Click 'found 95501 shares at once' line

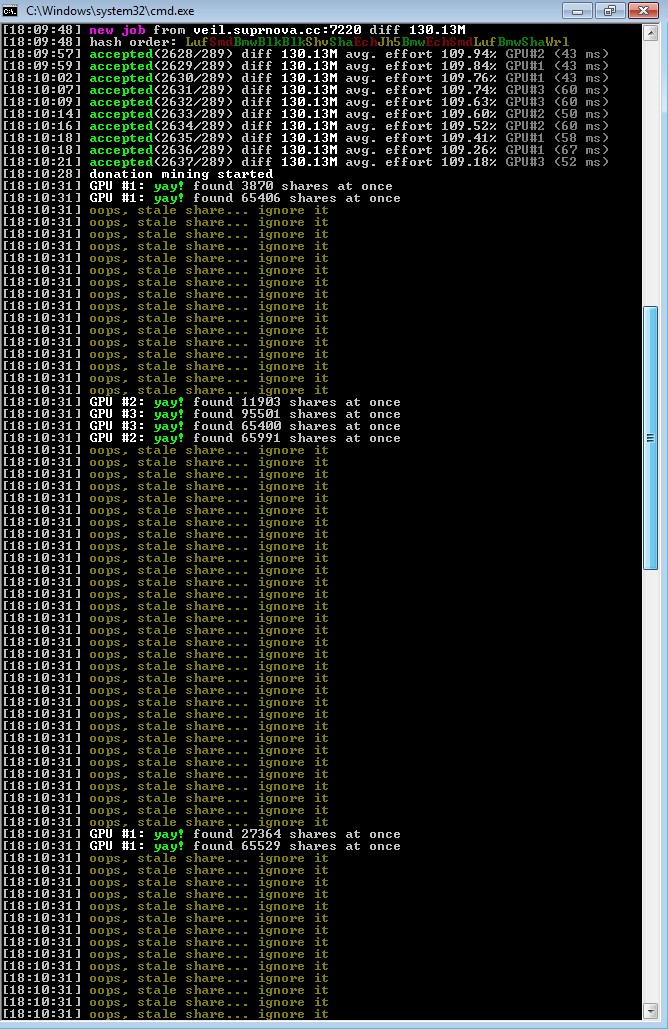tap(201, 414)
